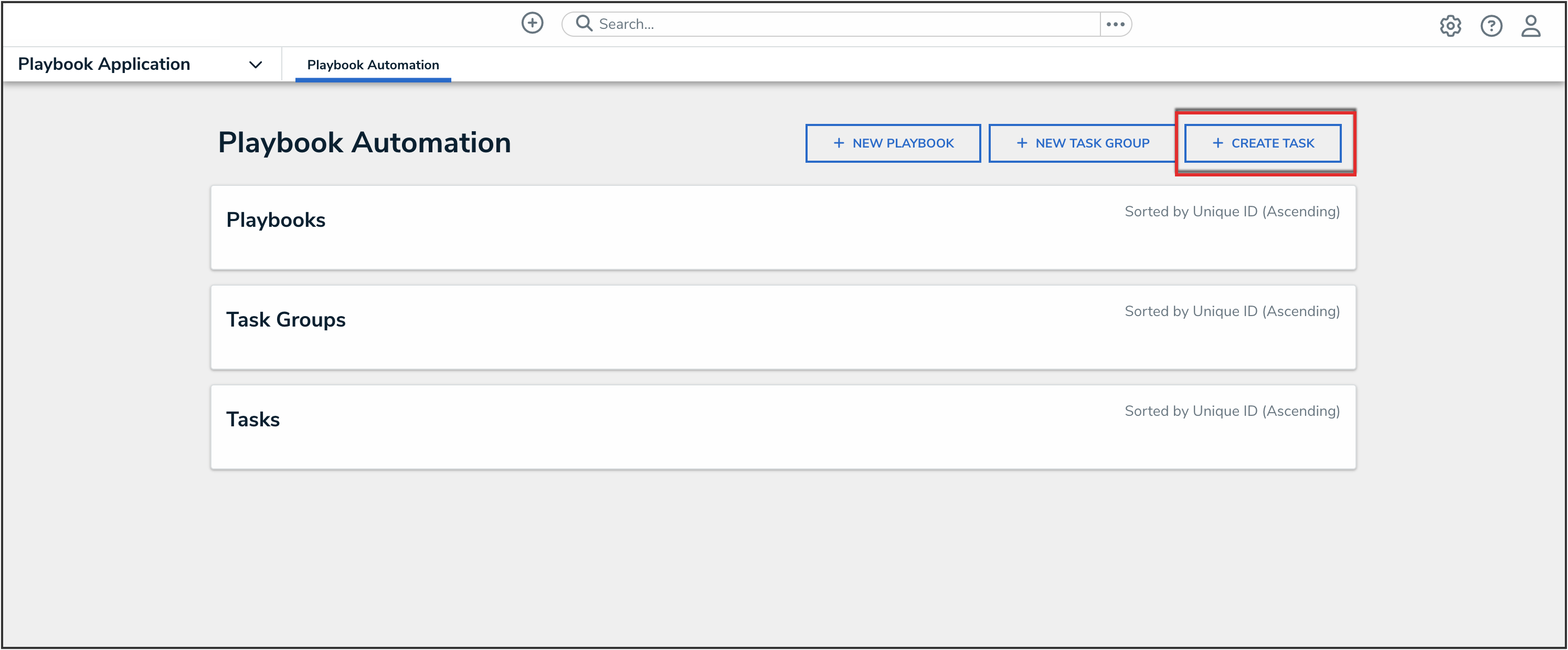The width and height of the screenshot is (1568, 650).
Task: Open the help question mark icon
Action: pyautogui.click(x=1491, y=26)
